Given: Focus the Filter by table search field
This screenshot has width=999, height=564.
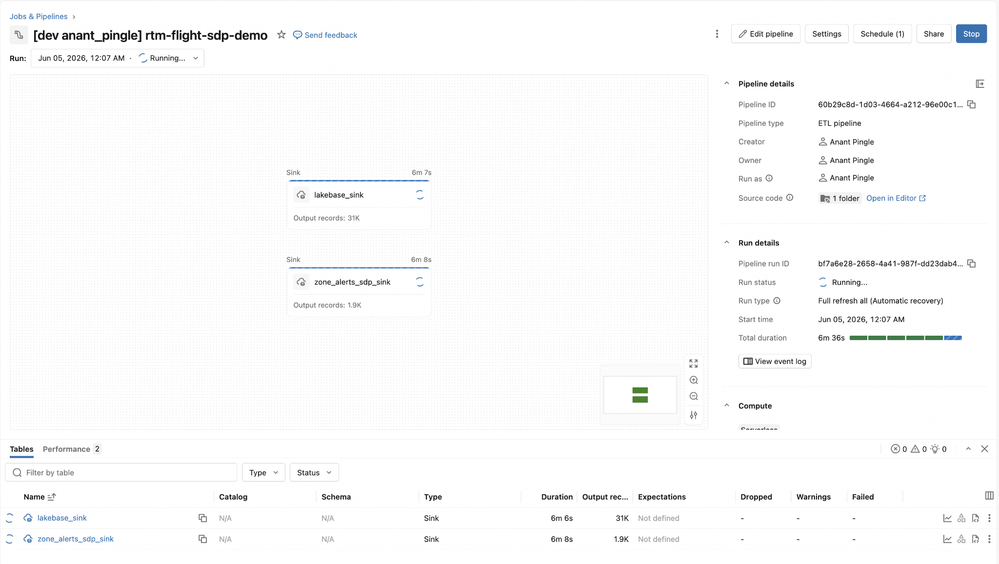Looking at the screenshot, I should 121,472.
